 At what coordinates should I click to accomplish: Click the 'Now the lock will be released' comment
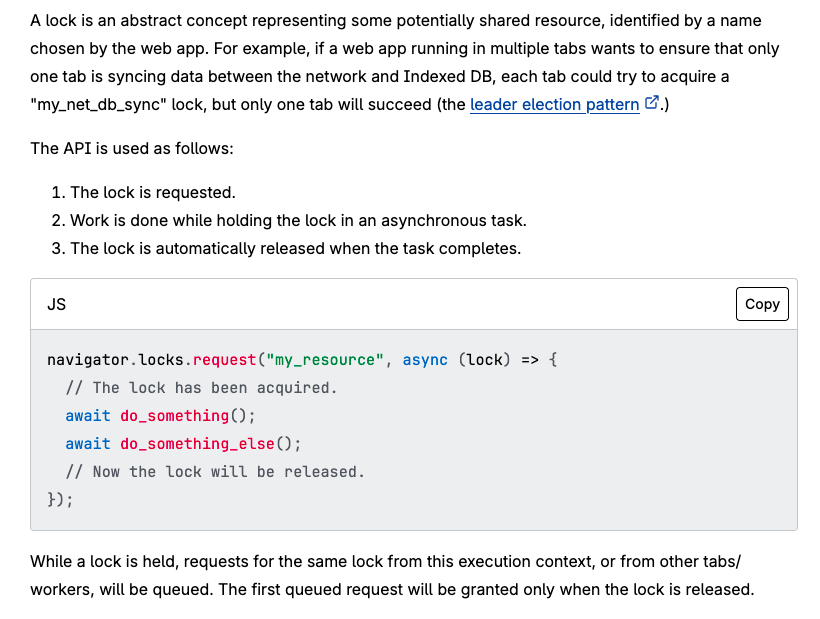[x=215, y=472]
